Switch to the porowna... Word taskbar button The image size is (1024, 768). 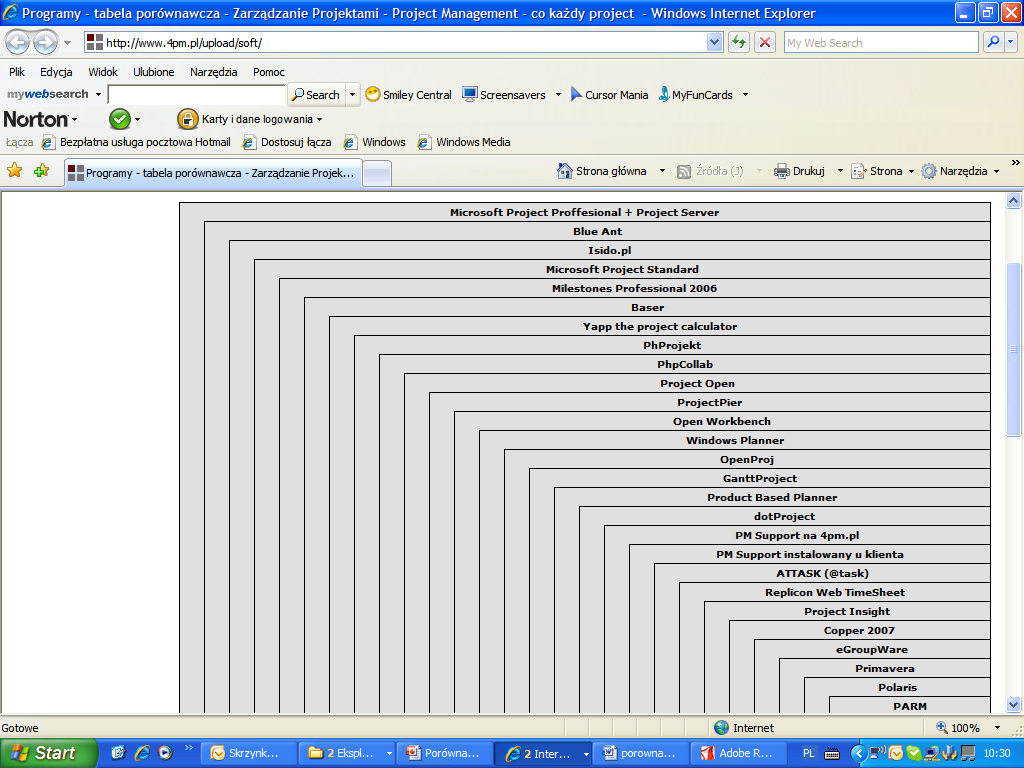[x=639, y=753]
